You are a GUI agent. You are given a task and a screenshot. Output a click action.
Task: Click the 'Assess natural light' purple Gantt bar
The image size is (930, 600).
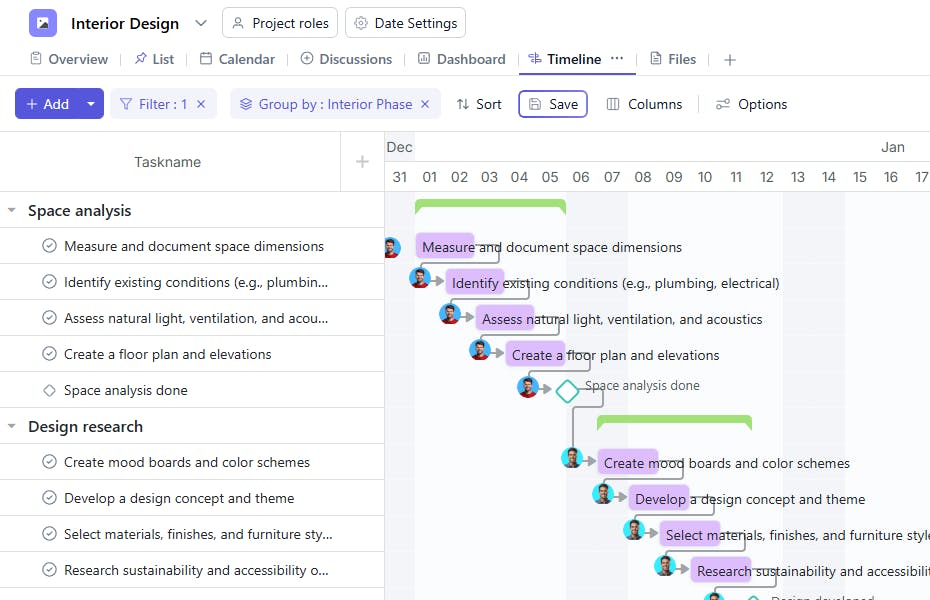pos(505,319)
